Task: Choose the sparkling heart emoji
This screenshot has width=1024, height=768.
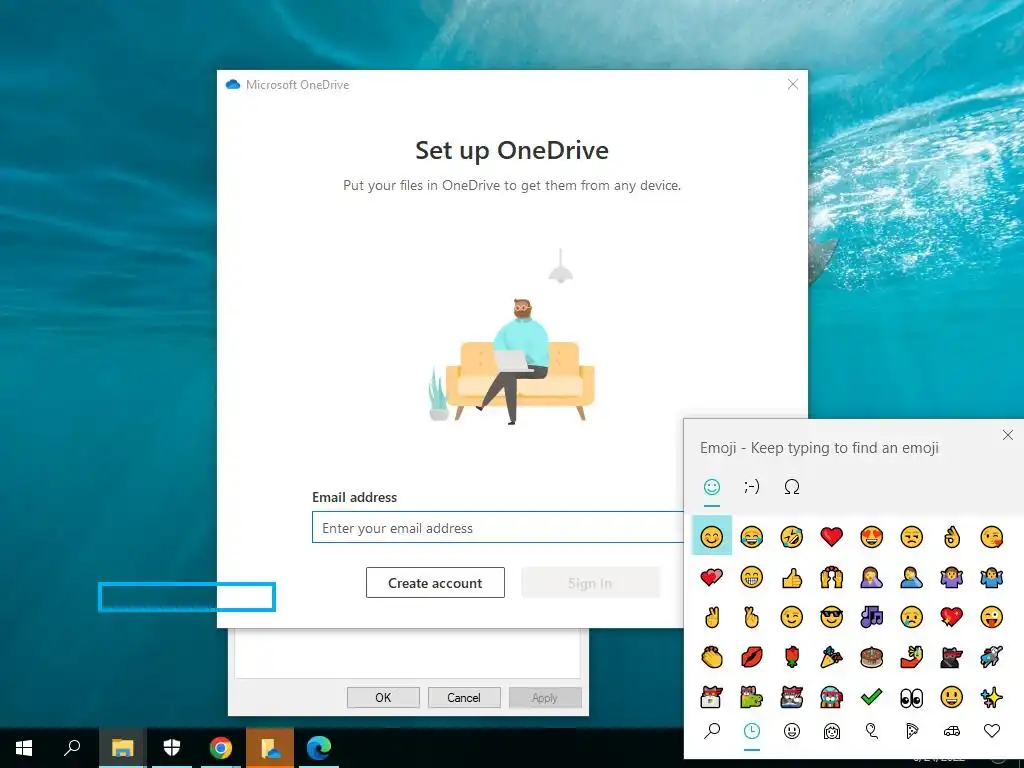Action: (x=952, y=617)
